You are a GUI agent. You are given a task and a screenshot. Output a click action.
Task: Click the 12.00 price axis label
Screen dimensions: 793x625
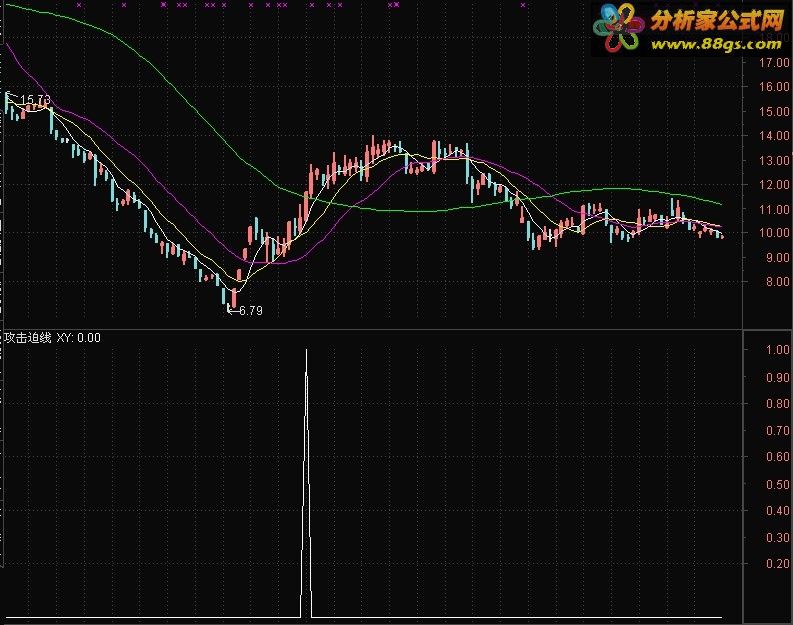point(774,185)
